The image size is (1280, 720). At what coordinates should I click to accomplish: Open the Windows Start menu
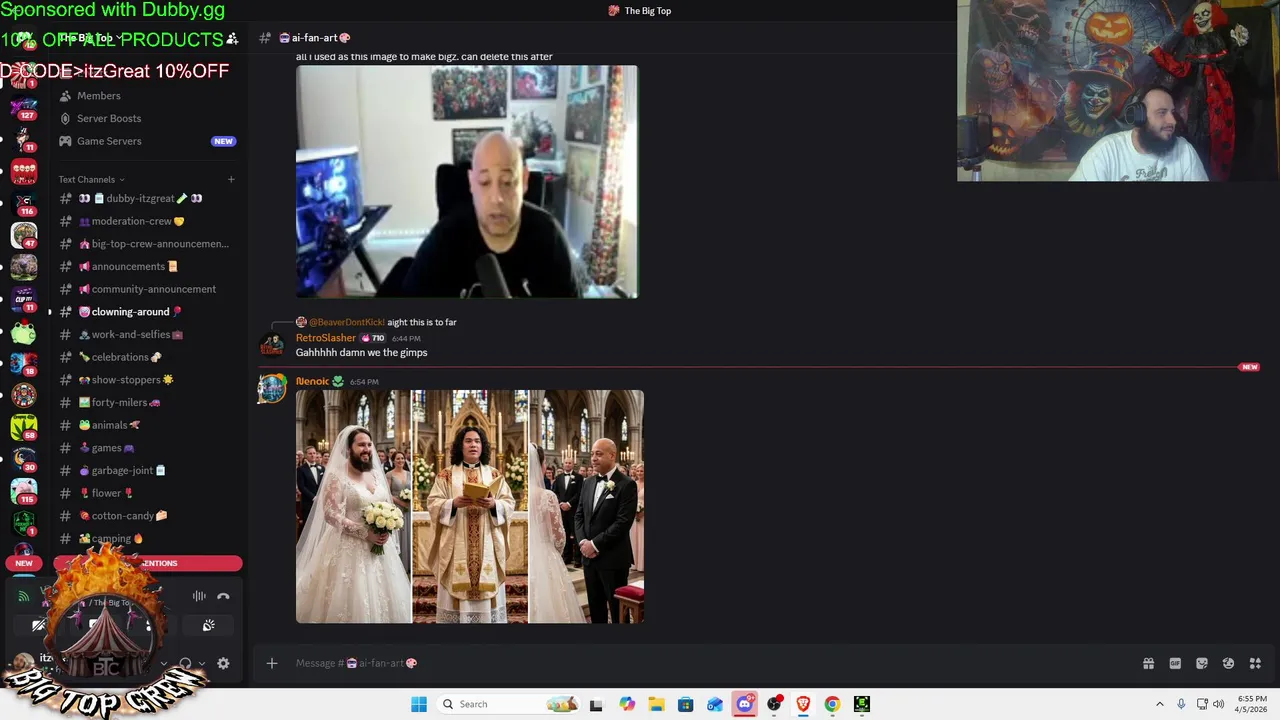[x=419, y=704]
